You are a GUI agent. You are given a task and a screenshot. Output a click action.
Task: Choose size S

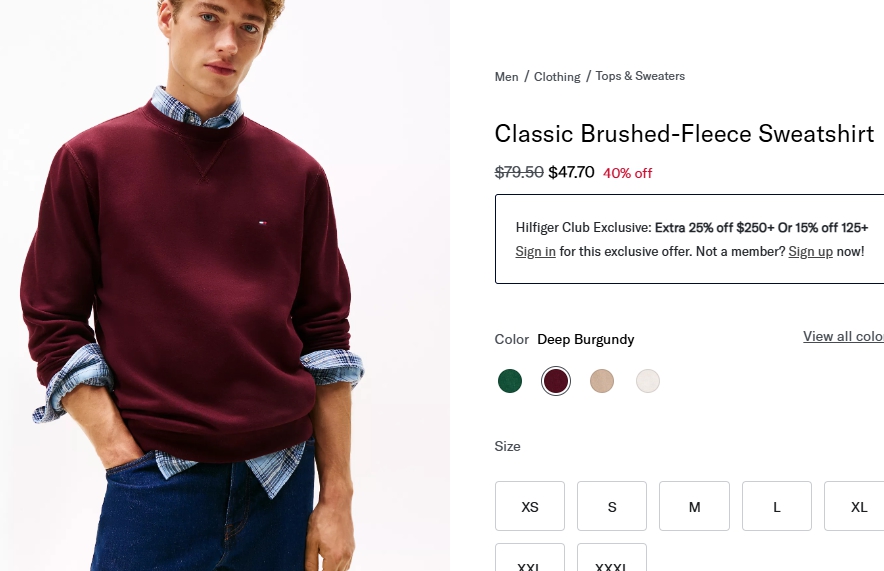612,506
